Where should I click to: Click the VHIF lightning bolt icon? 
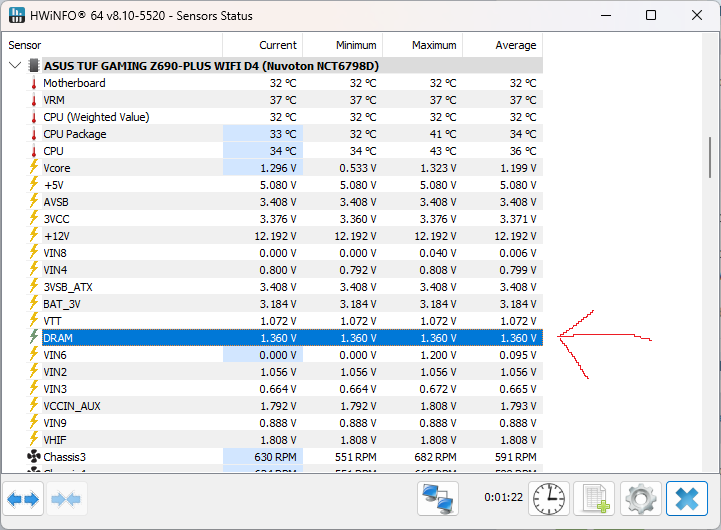34,439
